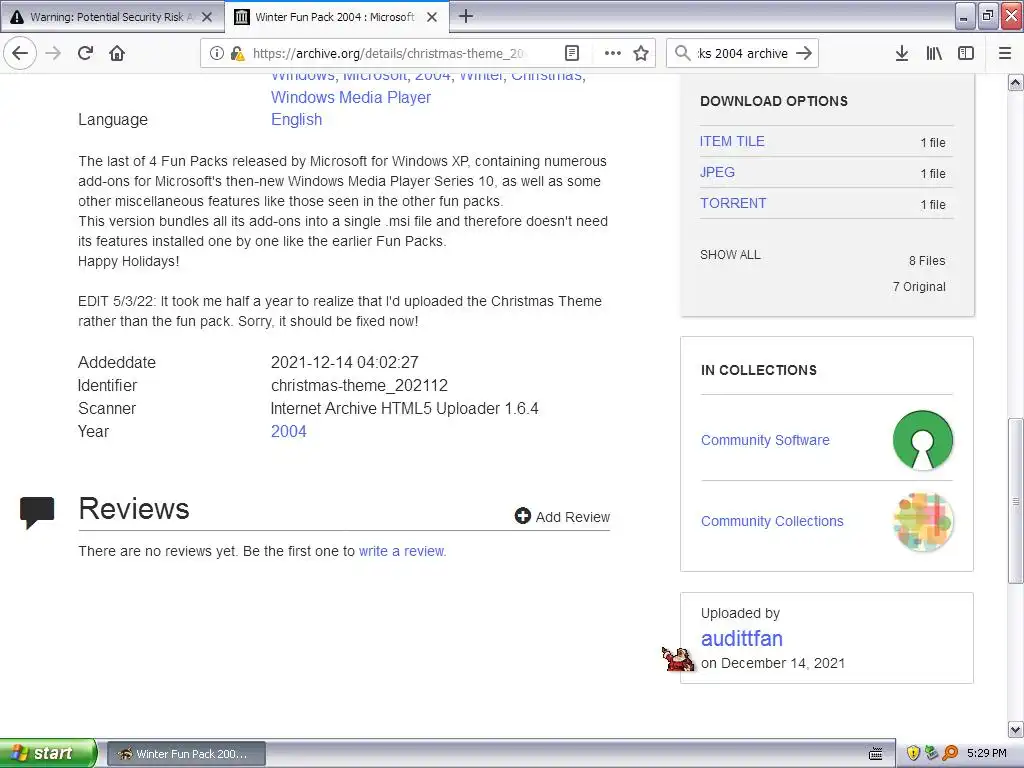This screenshot has height=768, width=1024.
Task: Click the Add Review button
Action: [x=562, y=517]
